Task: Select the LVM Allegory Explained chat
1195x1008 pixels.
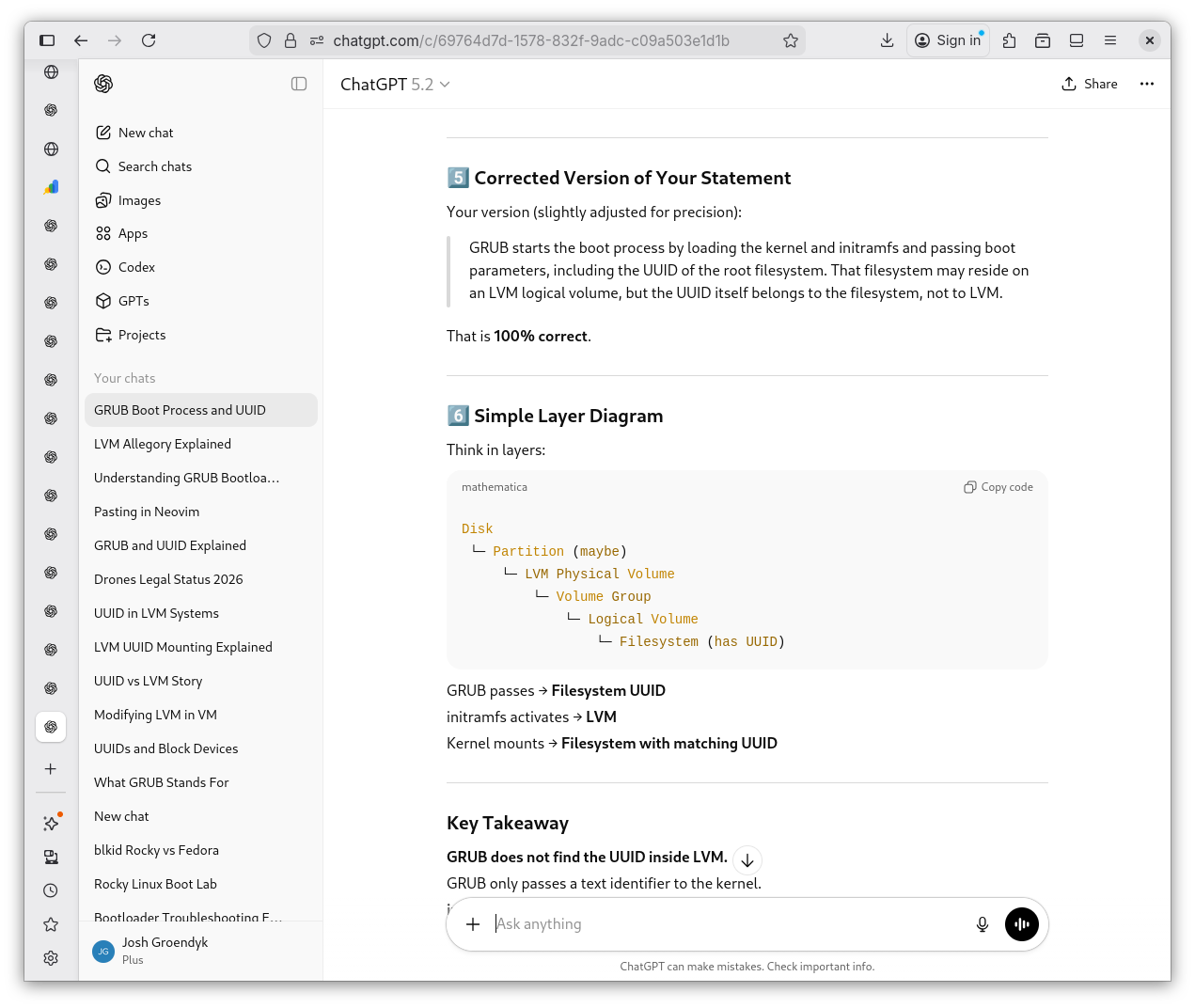Action: coord(163,444)
